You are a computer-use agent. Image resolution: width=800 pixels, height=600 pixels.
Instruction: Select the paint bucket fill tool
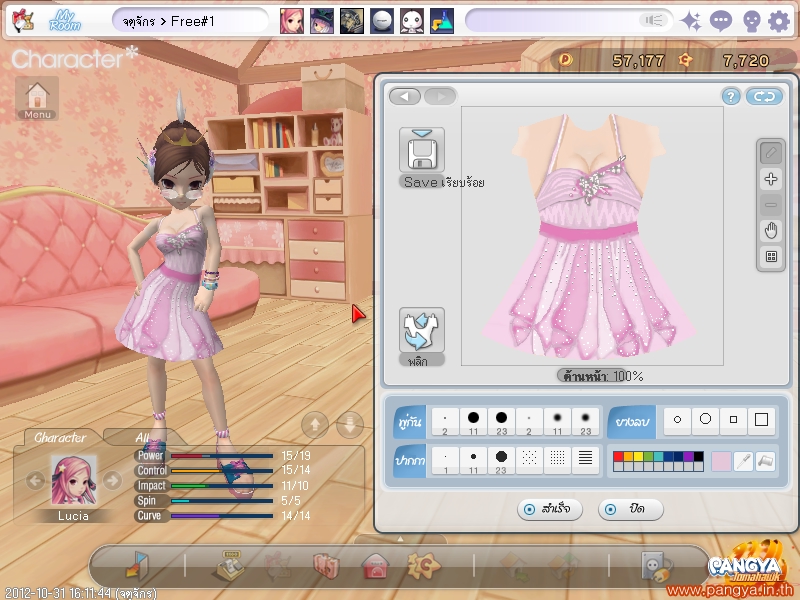coord(765,461)
